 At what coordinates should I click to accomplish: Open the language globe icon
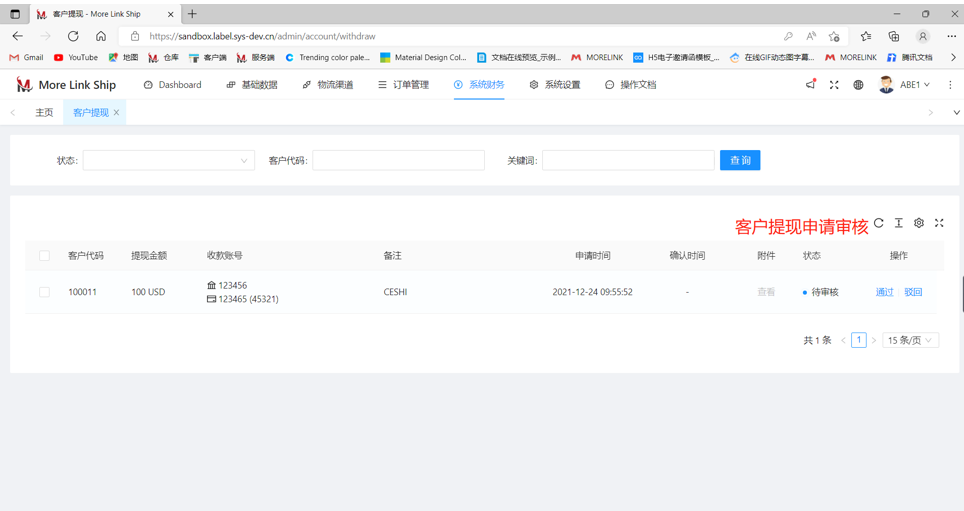tap(858, 85)
